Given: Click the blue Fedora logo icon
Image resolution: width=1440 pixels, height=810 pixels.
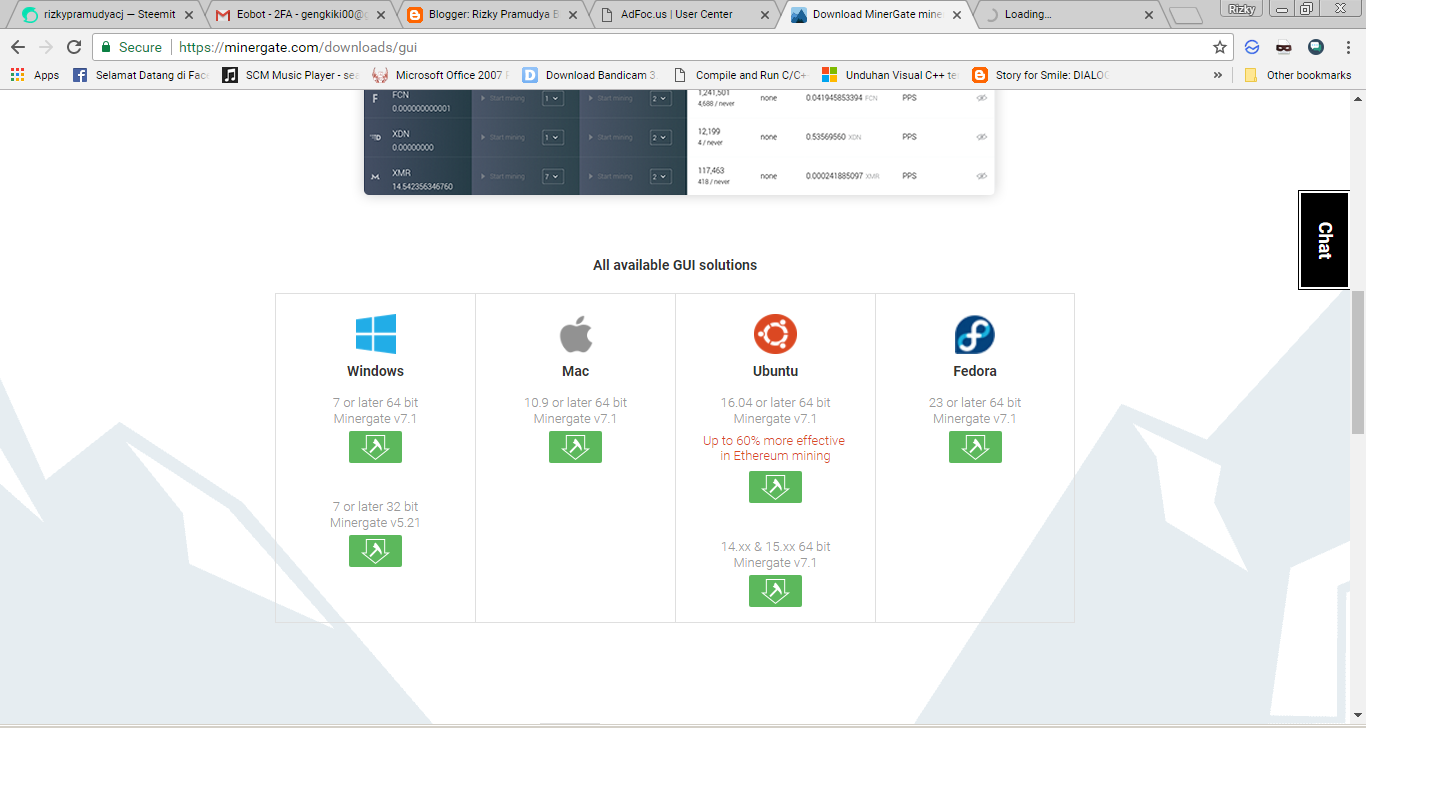Looking at the screenshot, I should coord(975,334).
